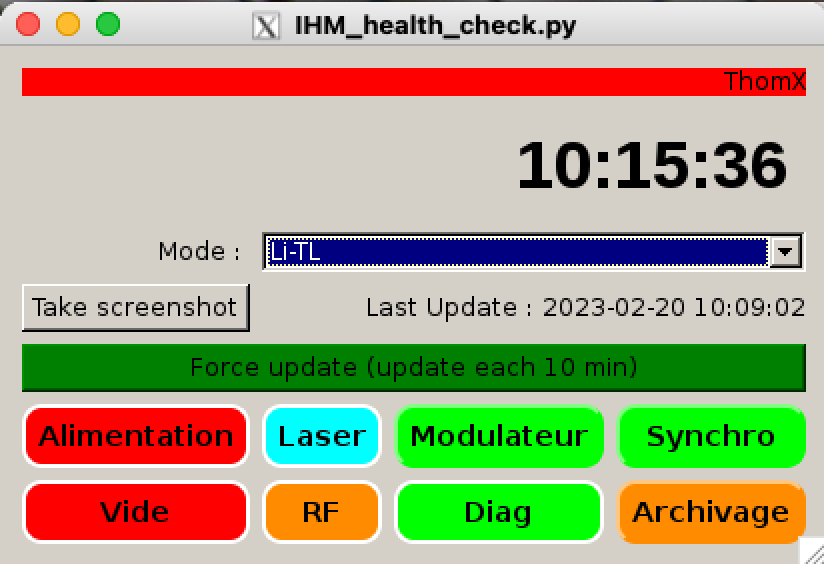Image resolution: width=824 pixels, height=564 pixels.
Task: Click the Li-TL mode selection field
Action: (x=516, y=252)
